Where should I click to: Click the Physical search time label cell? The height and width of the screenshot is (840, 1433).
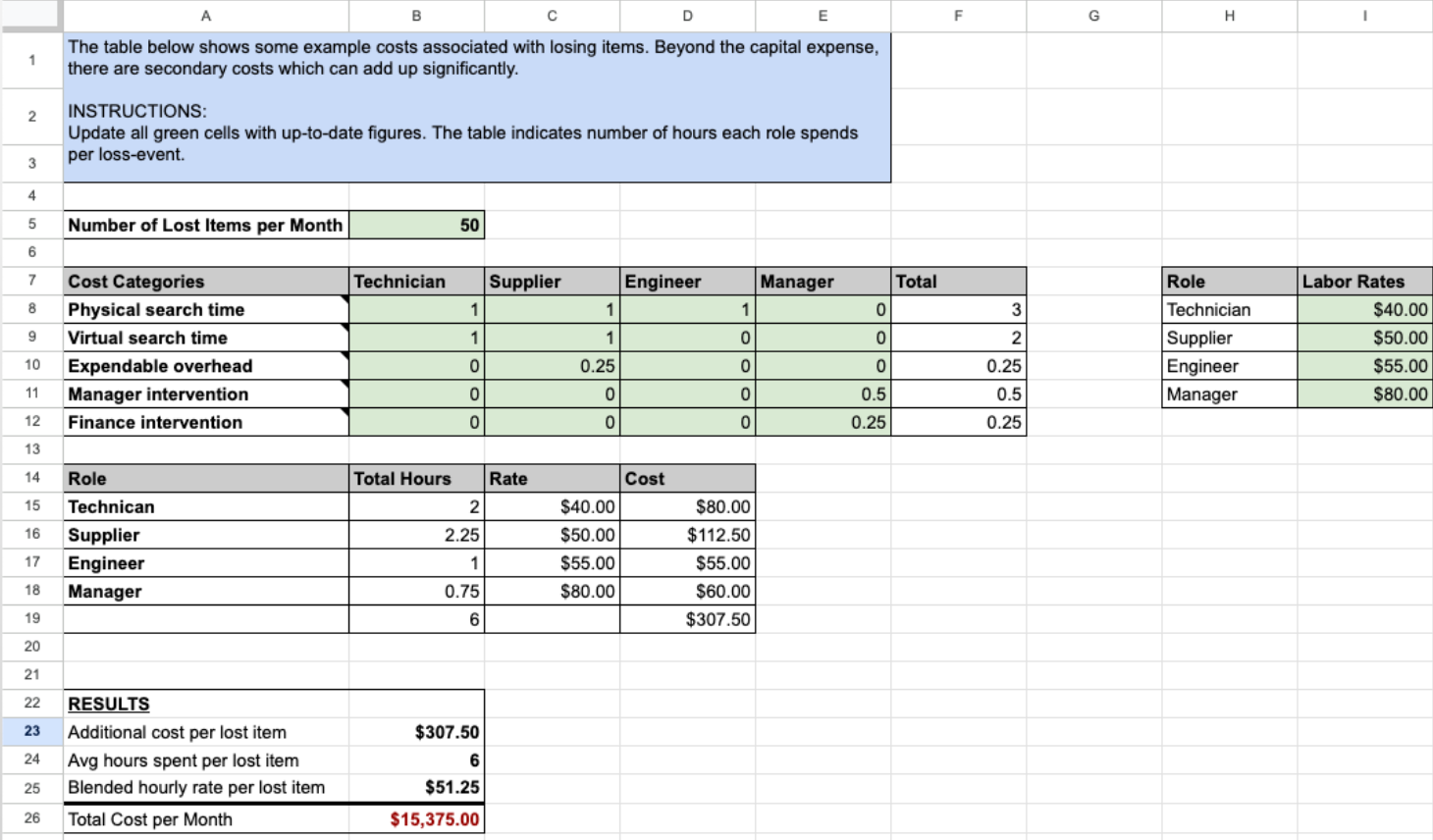pos(205,310)
